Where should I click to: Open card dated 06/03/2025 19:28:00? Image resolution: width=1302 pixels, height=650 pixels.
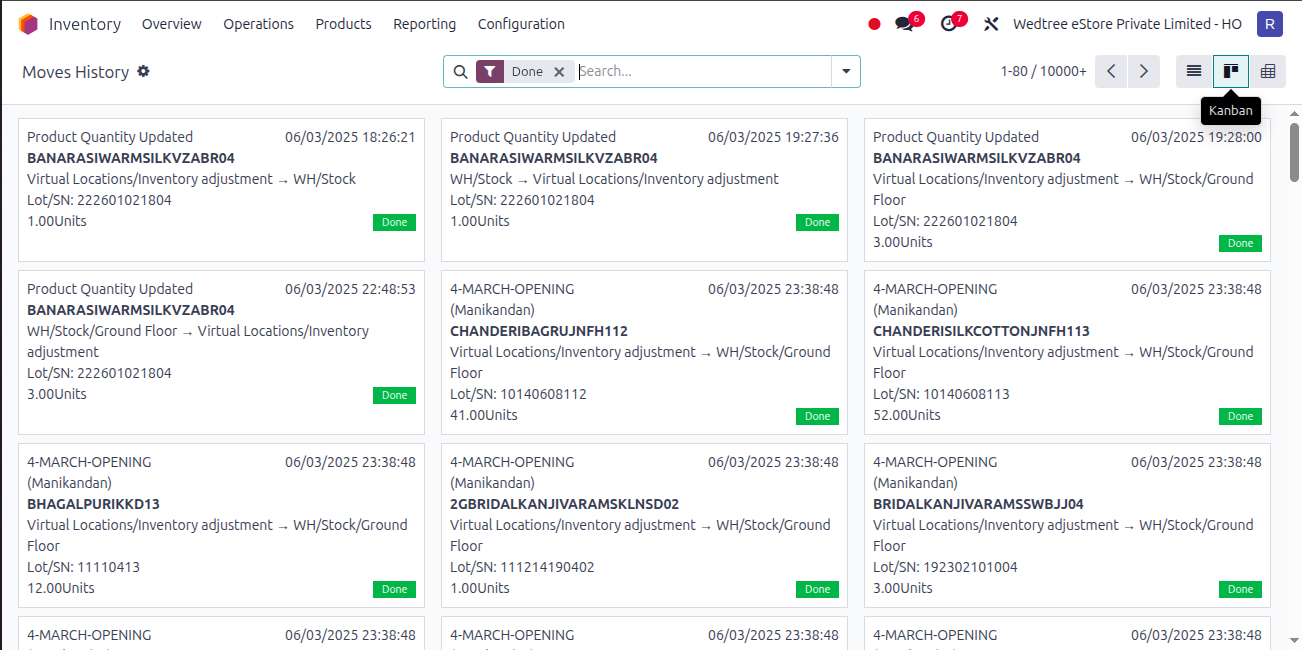pyautogui.click(x=1067, y=190)
